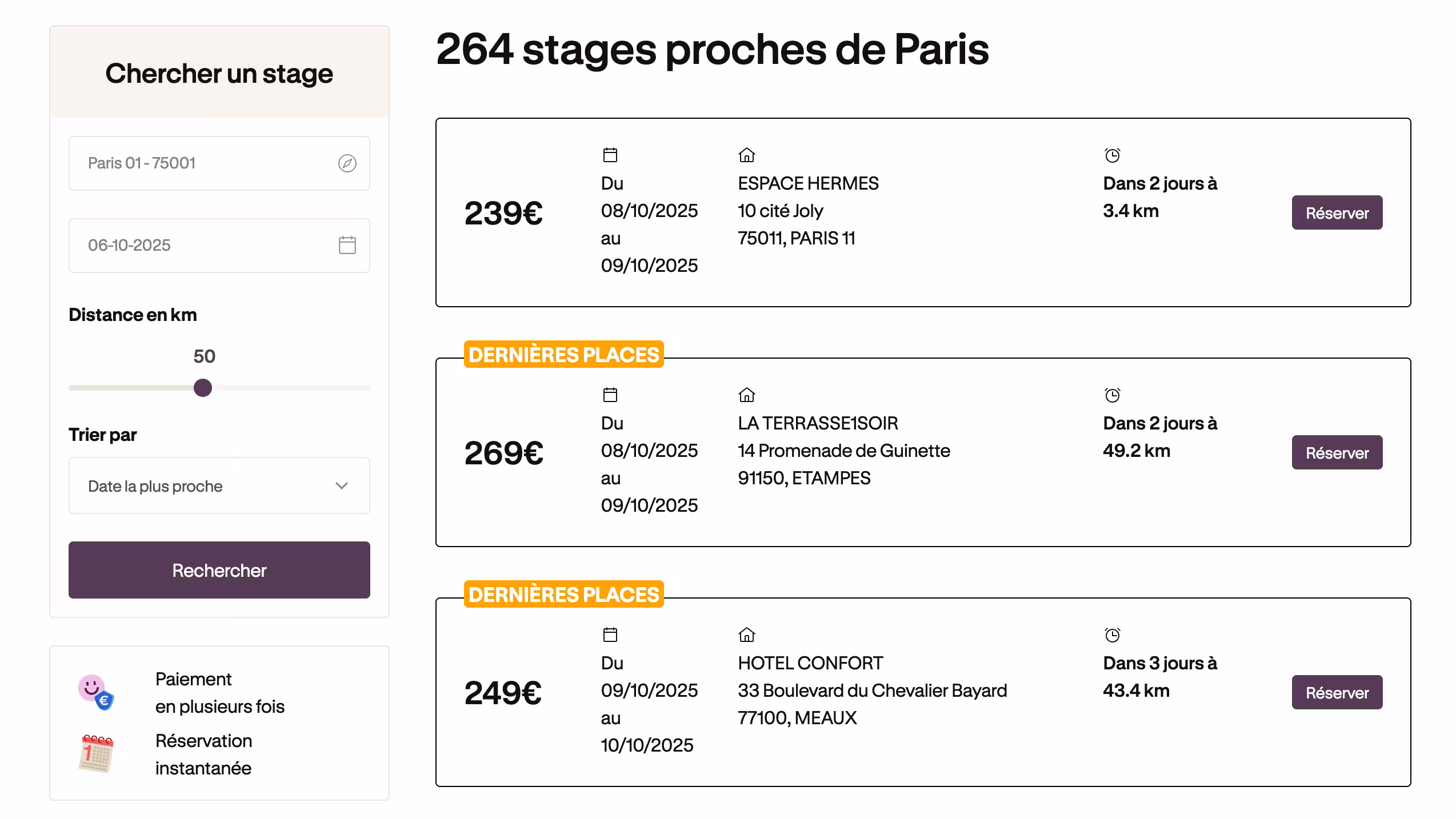Open the 'Date la plus proche' sort dropdown
The image size is (1456, 819).
pos(219,485)
